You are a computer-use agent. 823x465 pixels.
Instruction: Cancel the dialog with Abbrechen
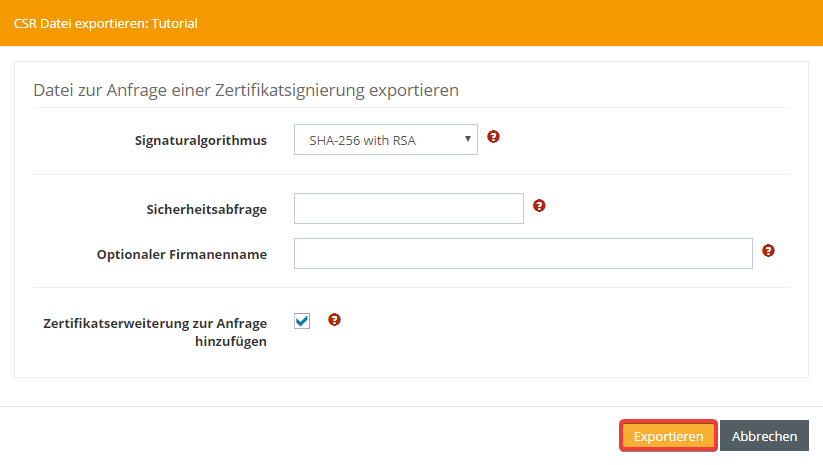(764, 436)
